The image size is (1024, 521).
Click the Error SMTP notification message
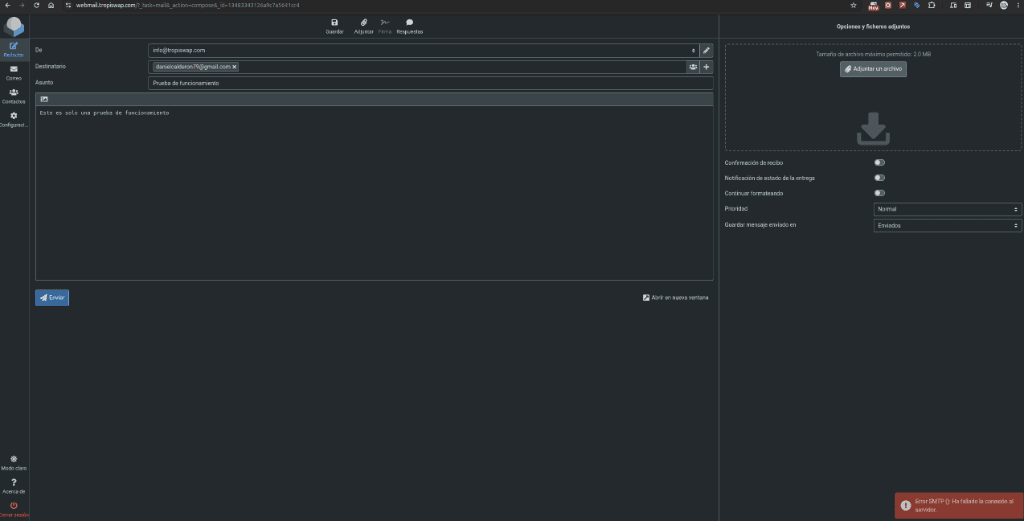[x=959, y=505]
